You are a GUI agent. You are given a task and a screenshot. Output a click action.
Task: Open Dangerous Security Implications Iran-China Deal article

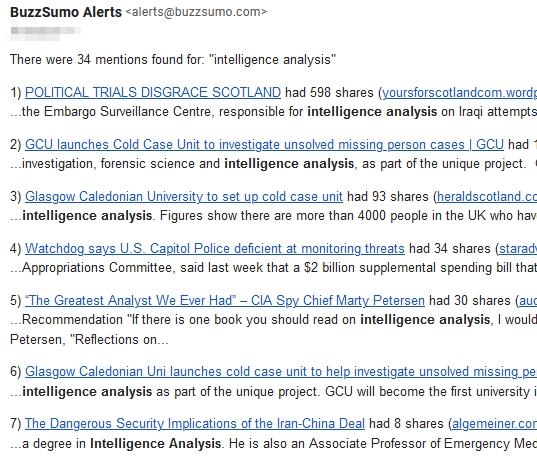click(195, 424)
